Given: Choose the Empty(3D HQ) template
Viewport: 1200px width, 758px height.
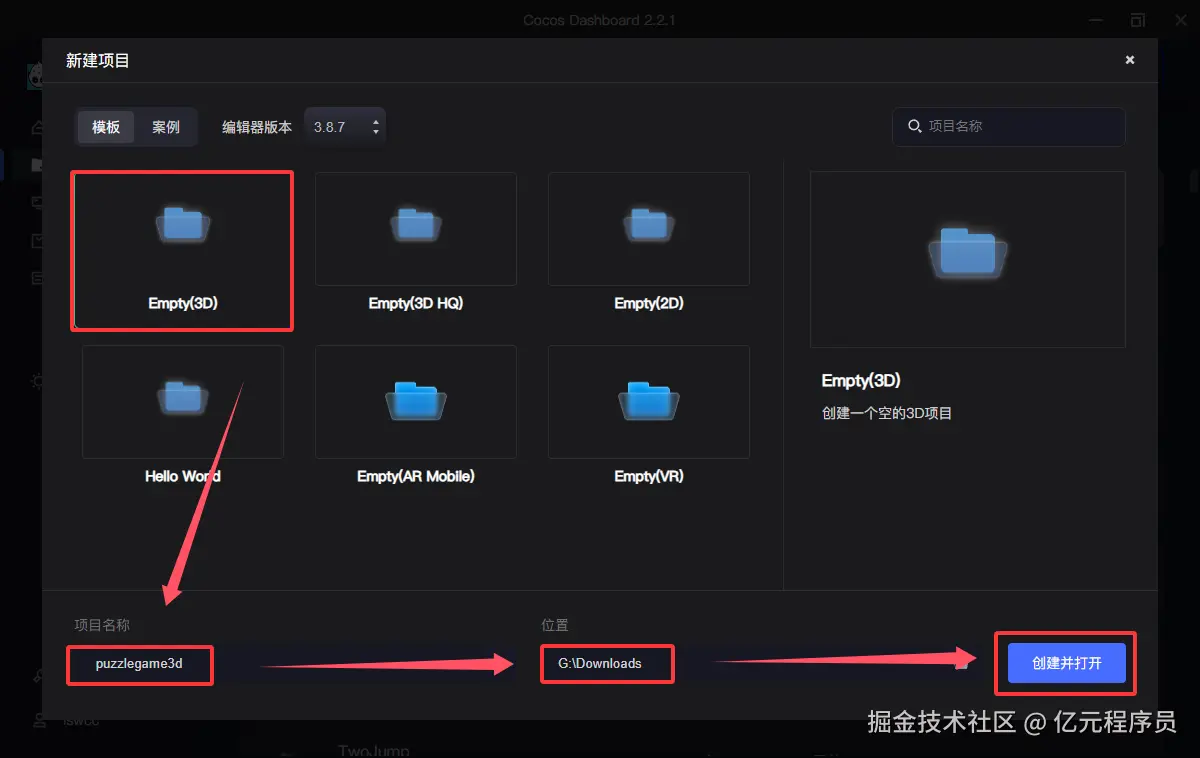Looking at the screenshot, I should 416,243.
